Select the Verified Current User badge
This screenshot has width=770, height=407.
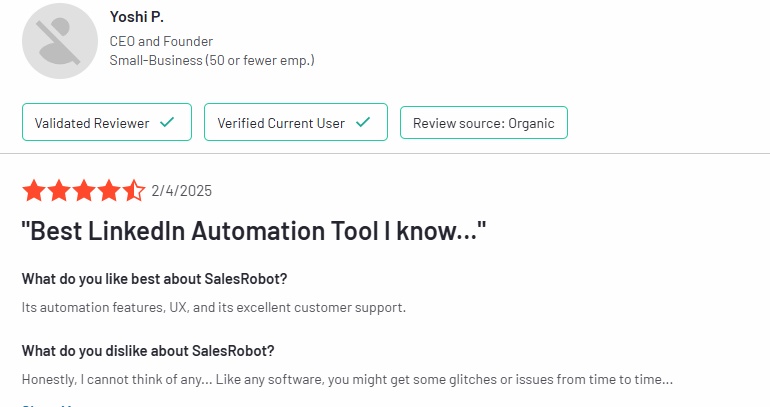[x=296, y=122]
